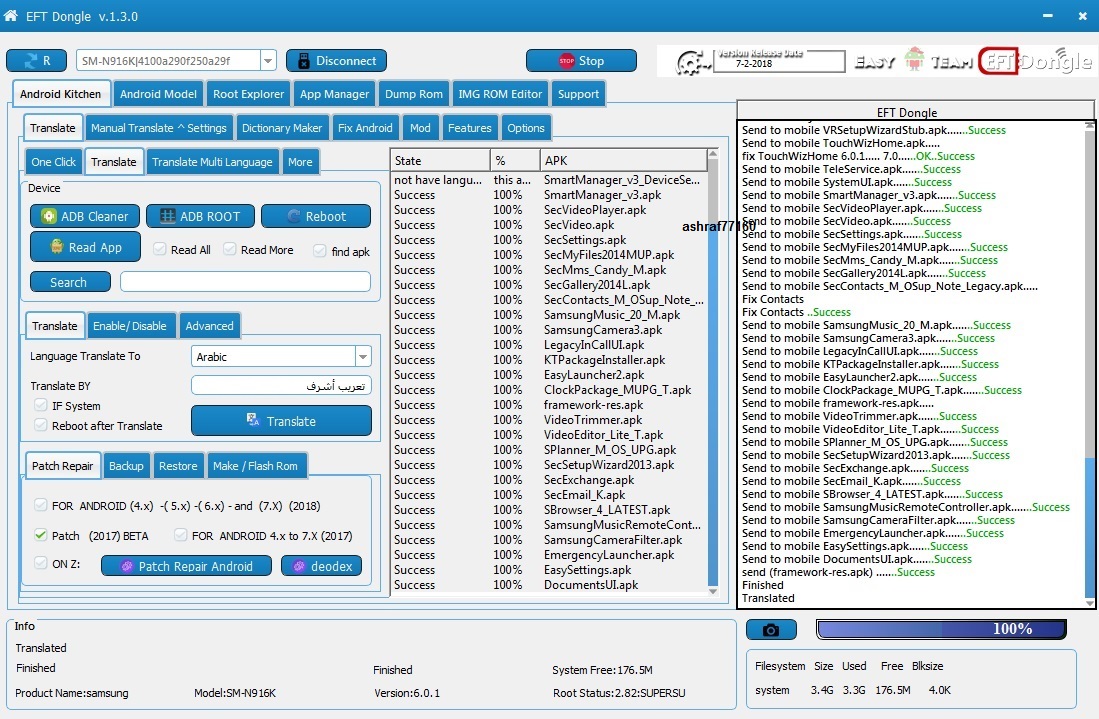Click ADB ROOT button
This screenshot has width=1099, height=719.
tap(200, 217)
